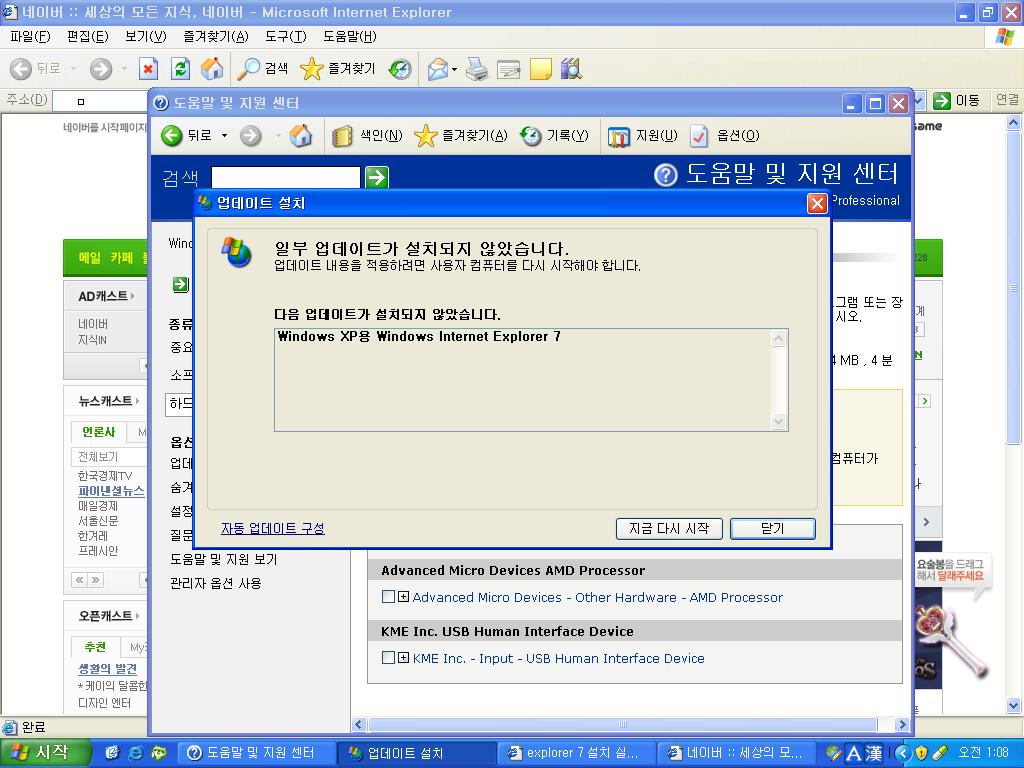Expand the AD캐스트 section arrow on Naver

coord(133,296)
